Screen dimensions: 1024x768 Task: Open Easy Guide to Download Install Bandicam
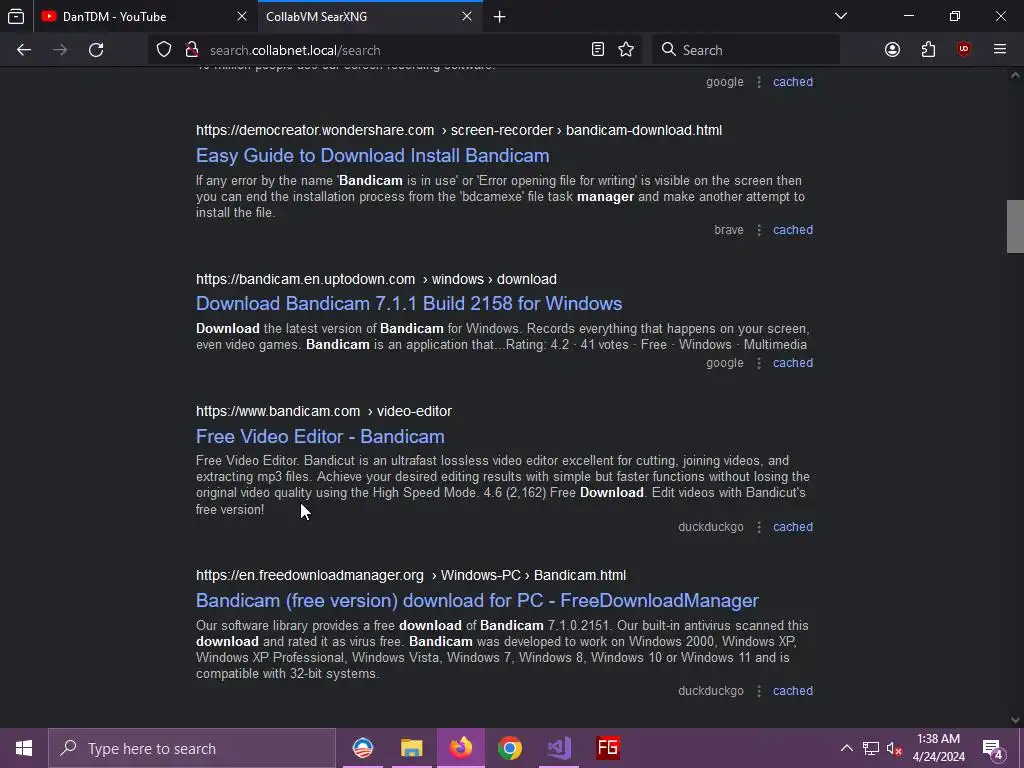coord(372,155)
